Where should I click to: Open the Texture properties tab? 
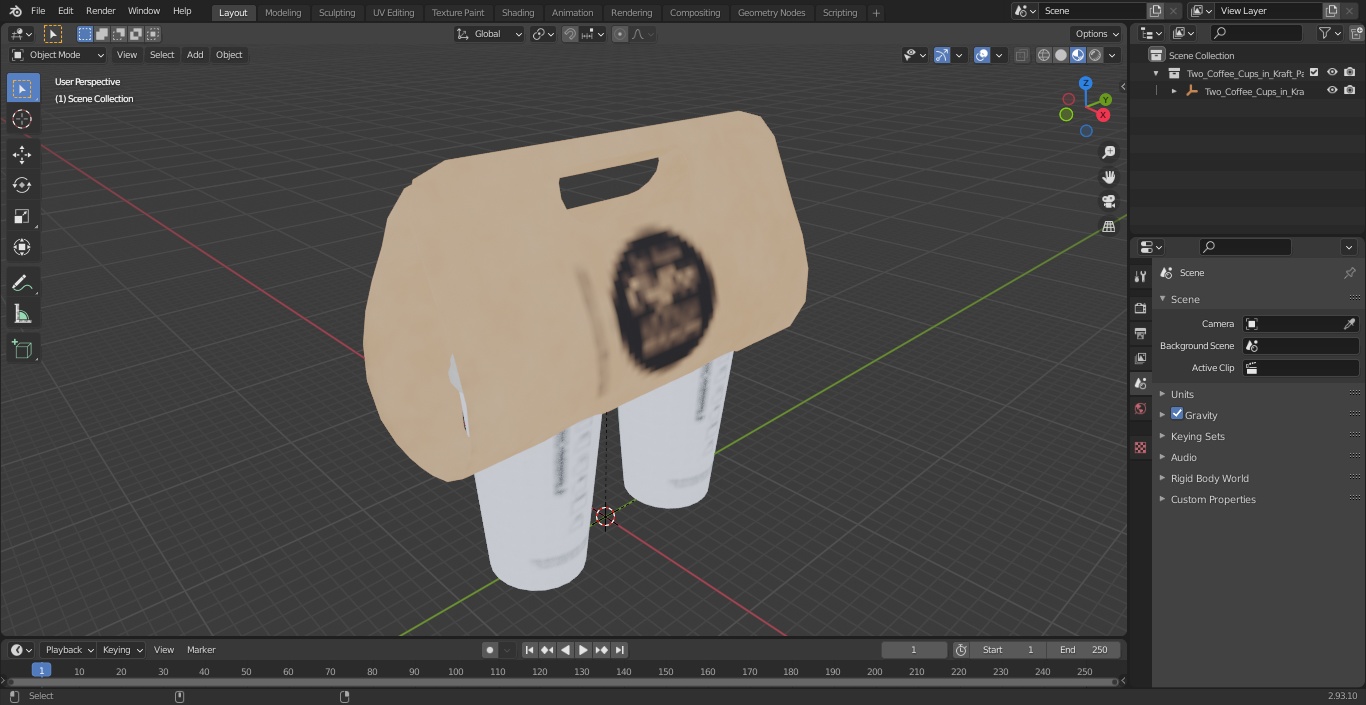(x=1140, y=447)
